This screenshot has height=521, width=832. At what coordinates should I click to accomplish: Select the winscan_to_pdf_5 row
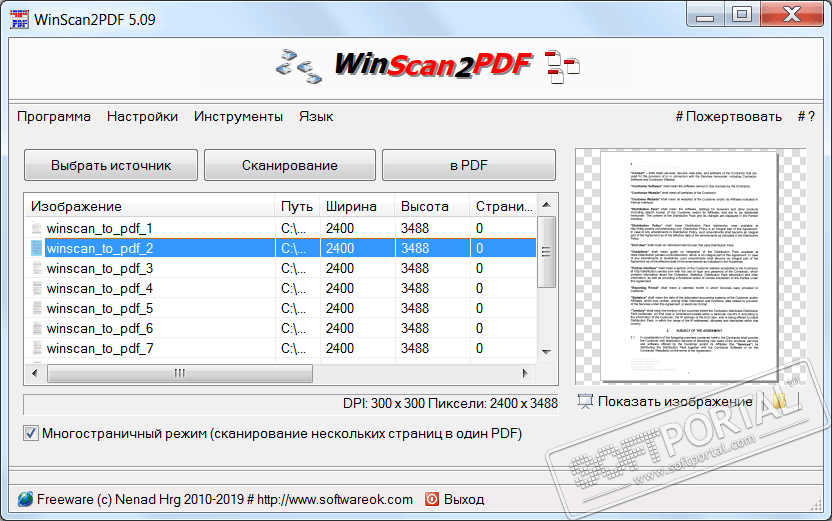tap(281, 308)
